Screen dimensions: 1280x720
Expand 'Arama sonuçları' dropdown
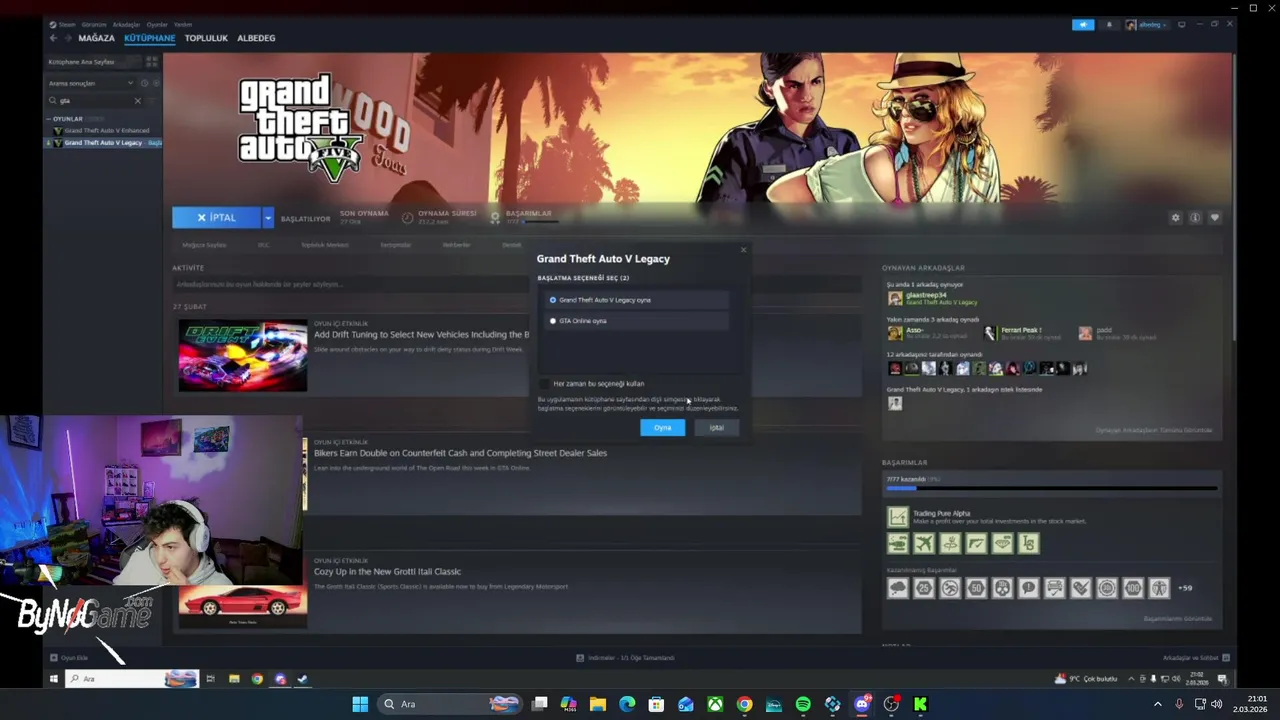[x=90, y=83]
